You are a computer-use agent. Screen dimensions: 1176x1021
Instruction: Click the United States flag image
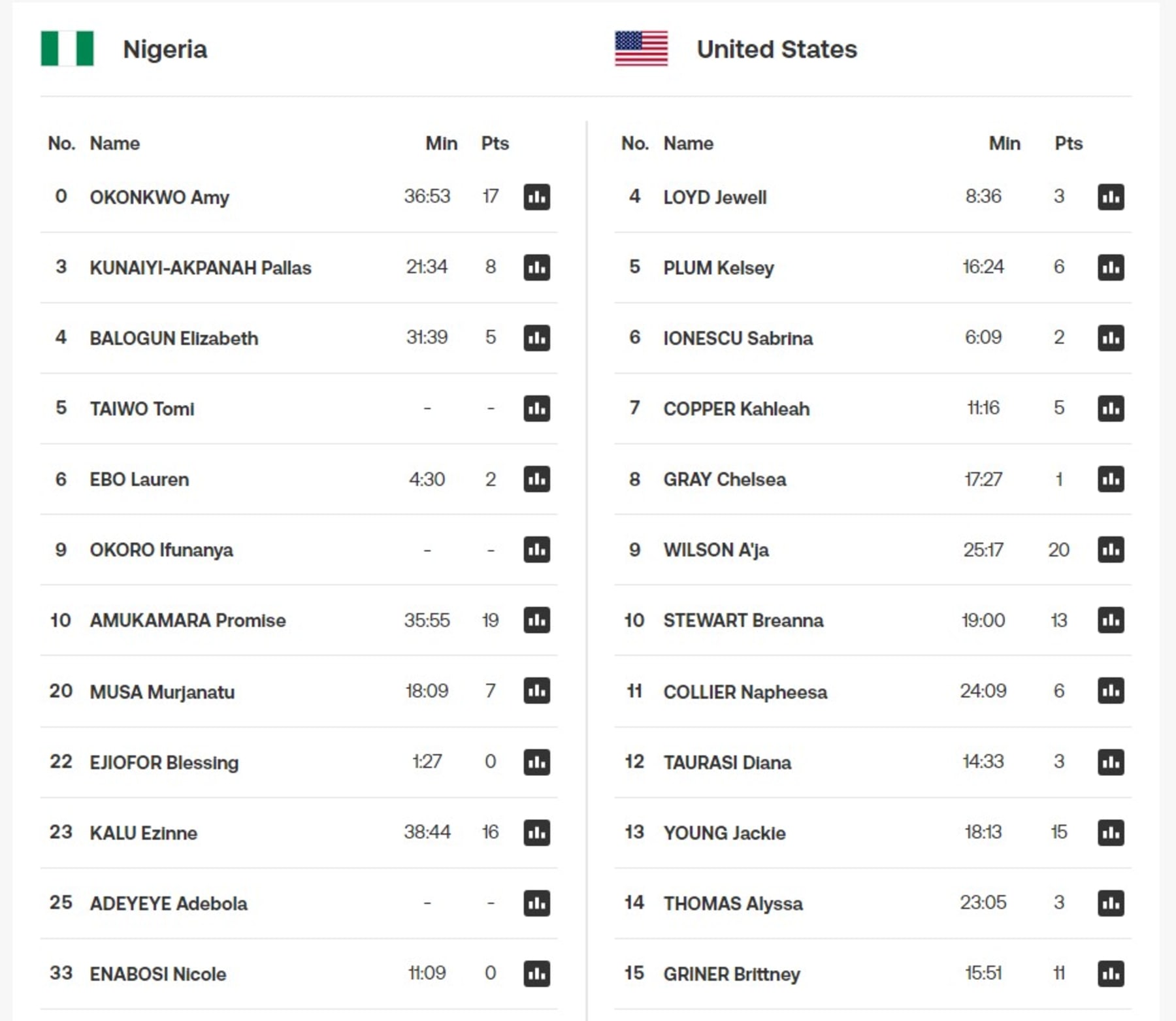pos(641,49)
